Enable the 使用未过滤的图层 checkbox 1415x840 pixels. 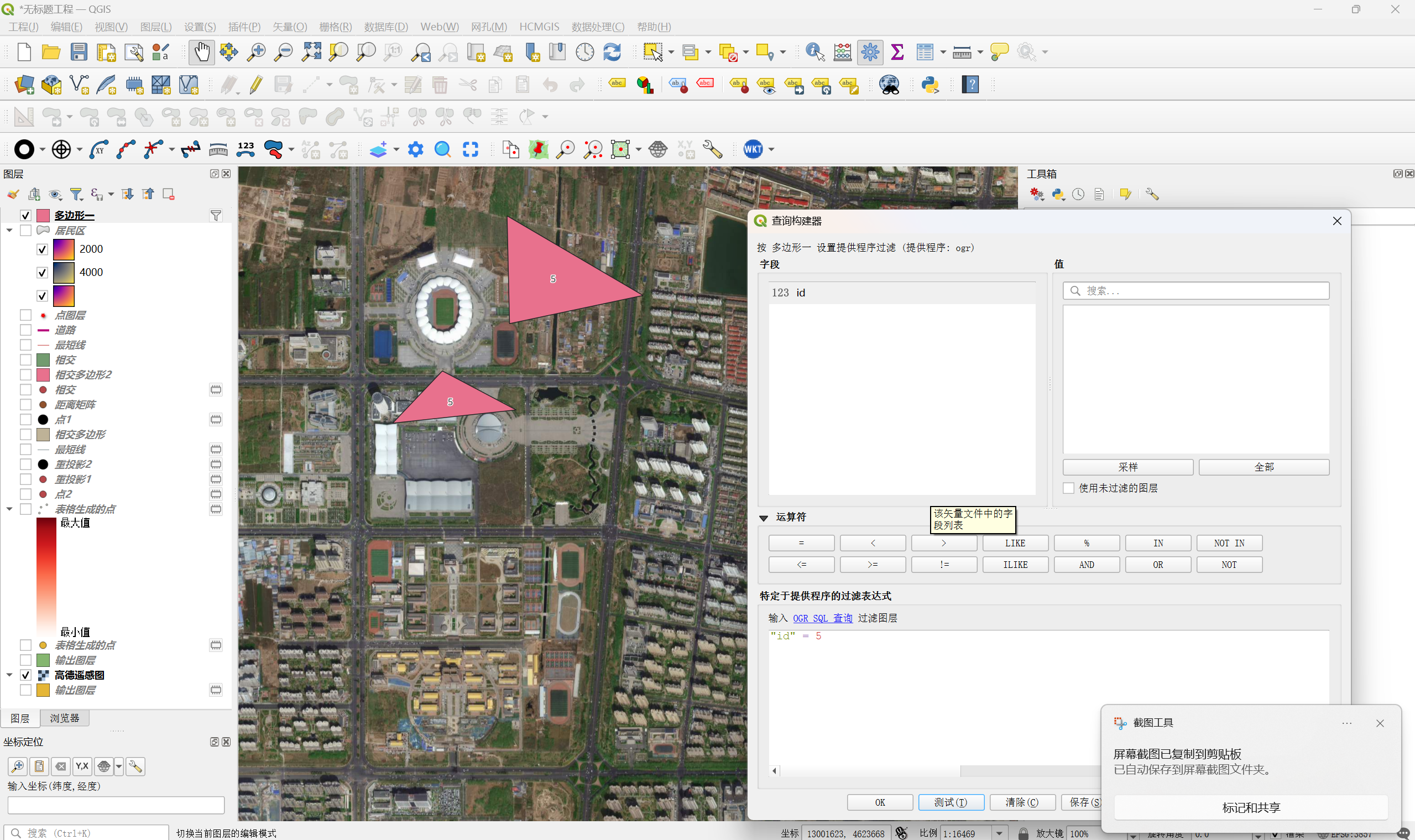pos(1069,488)
